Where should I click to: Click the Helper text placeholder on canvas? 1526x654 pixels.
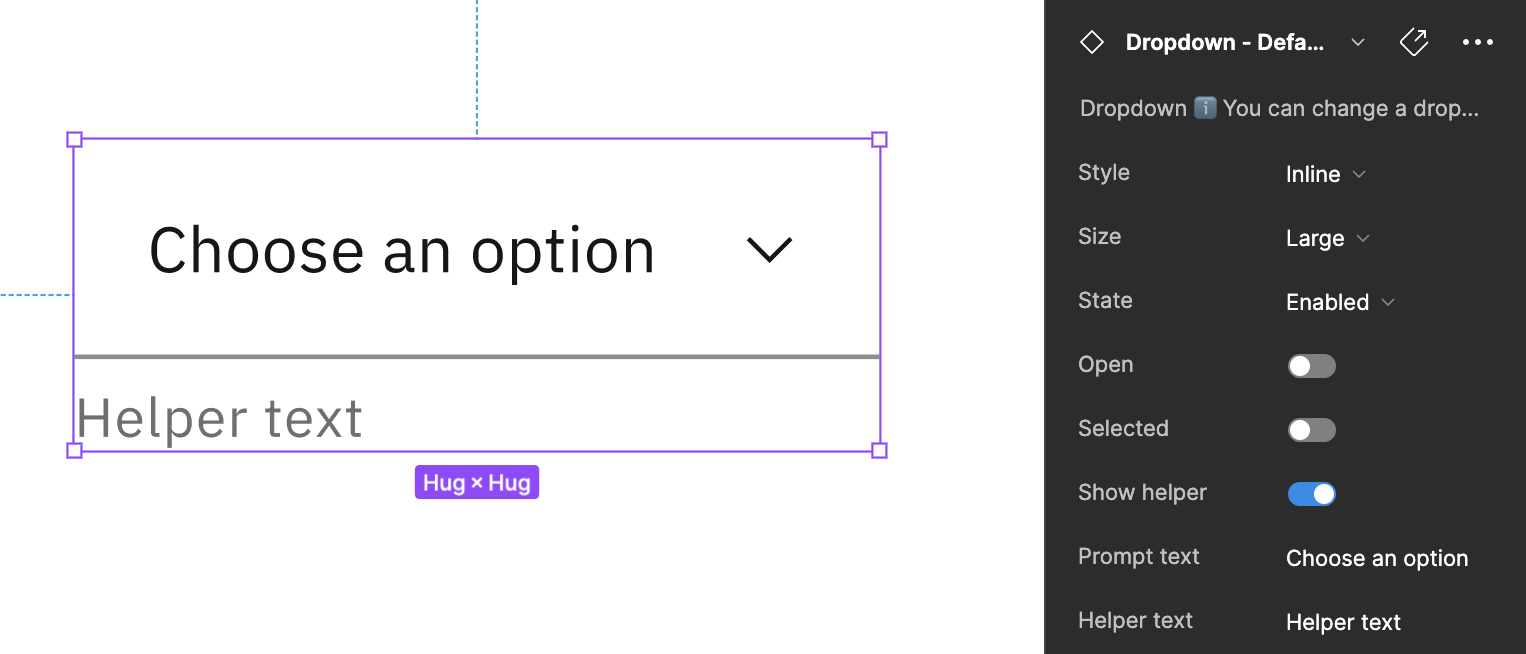218,417
